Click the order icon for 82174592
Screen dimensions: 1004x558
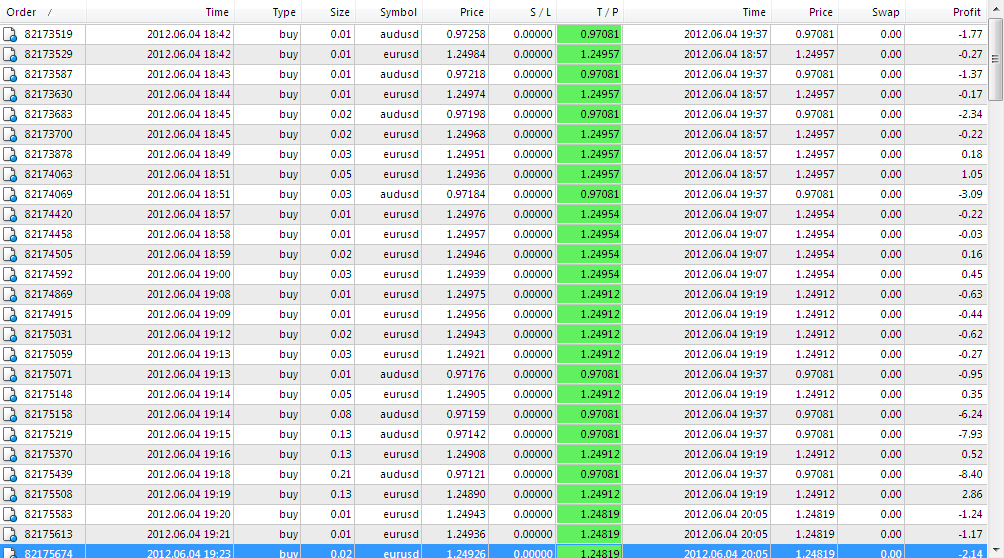coord(10,274)
